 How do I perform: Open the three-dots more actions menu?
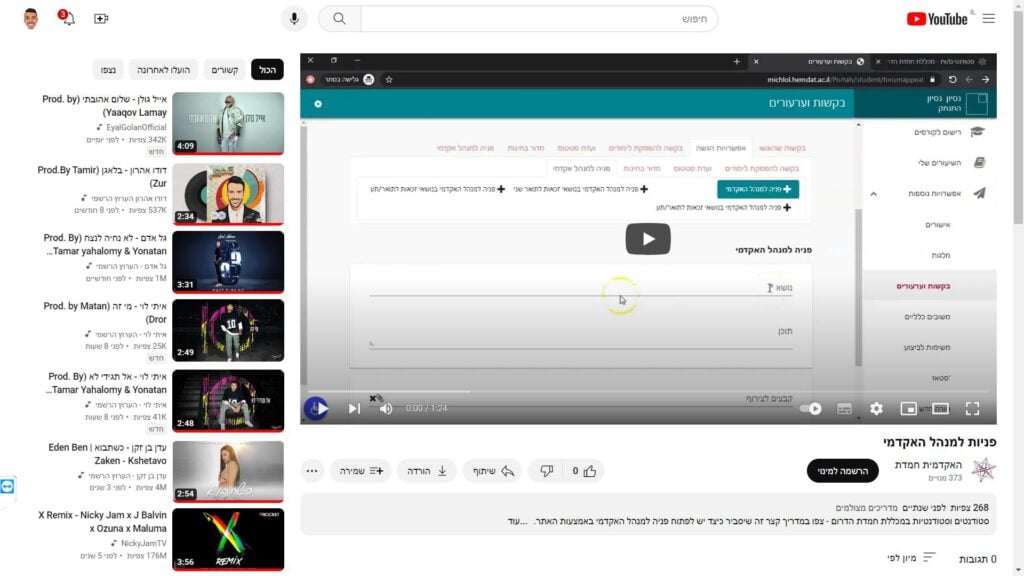(x=312, y=470)
